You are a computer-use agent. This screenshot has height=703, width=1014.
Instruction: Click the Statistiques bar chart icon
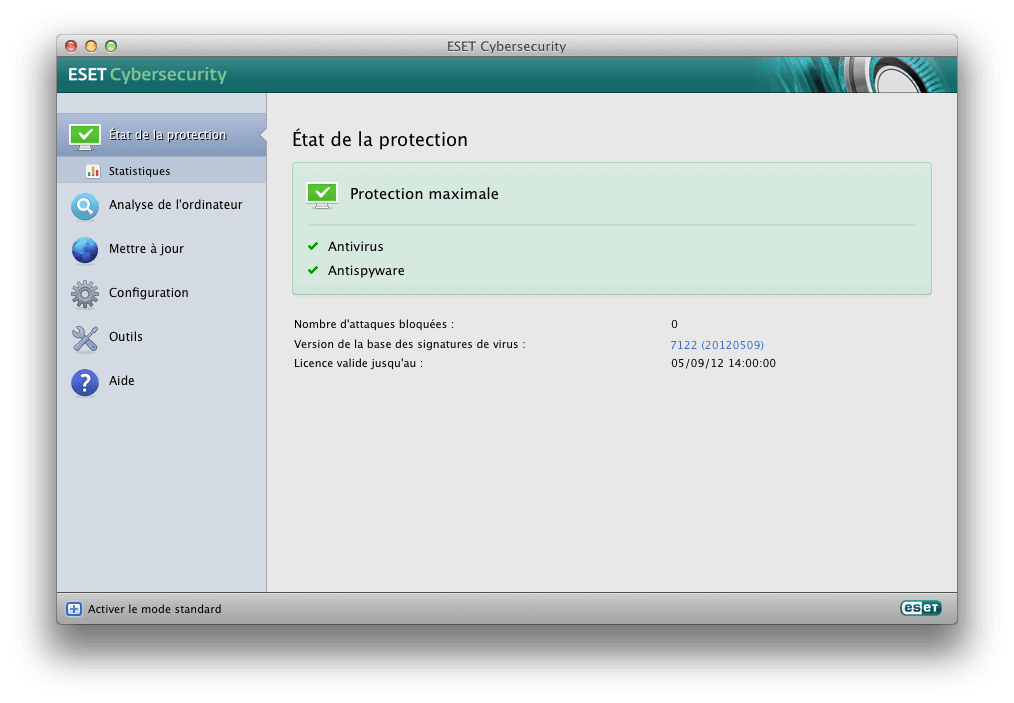click(x=93, y=171)
